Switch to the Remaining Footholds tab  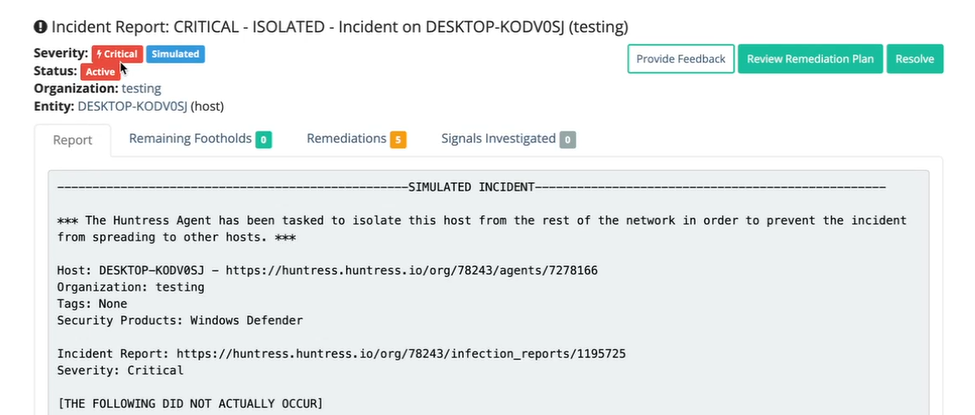(x=190, y=139)
